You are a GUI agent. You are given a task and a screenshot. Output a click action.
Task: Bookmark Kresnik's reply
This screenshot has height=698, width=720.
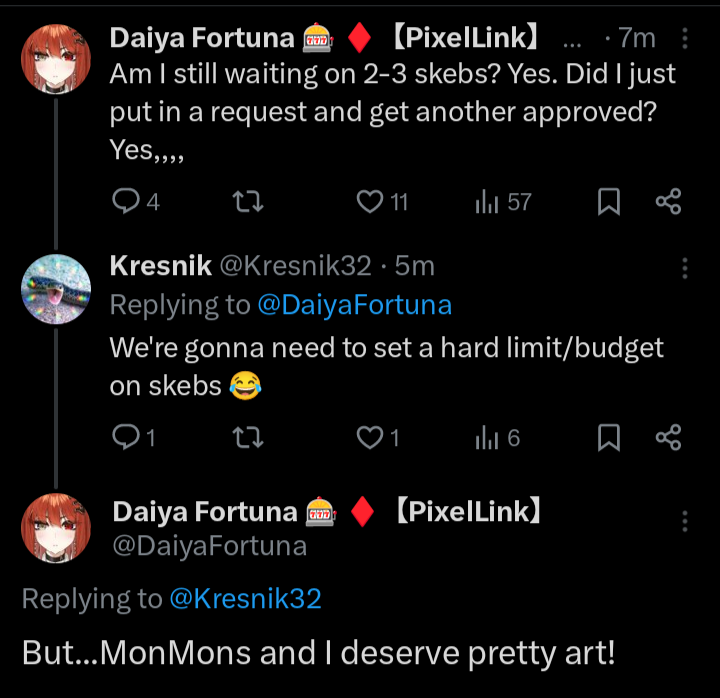point(608,438)
